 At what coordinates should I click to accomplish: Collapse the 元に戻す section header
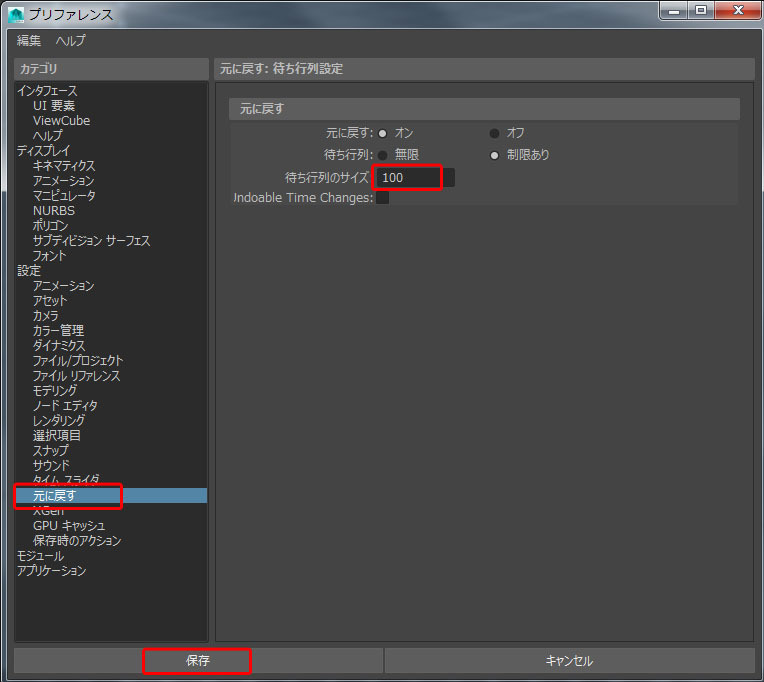(484, 109)
